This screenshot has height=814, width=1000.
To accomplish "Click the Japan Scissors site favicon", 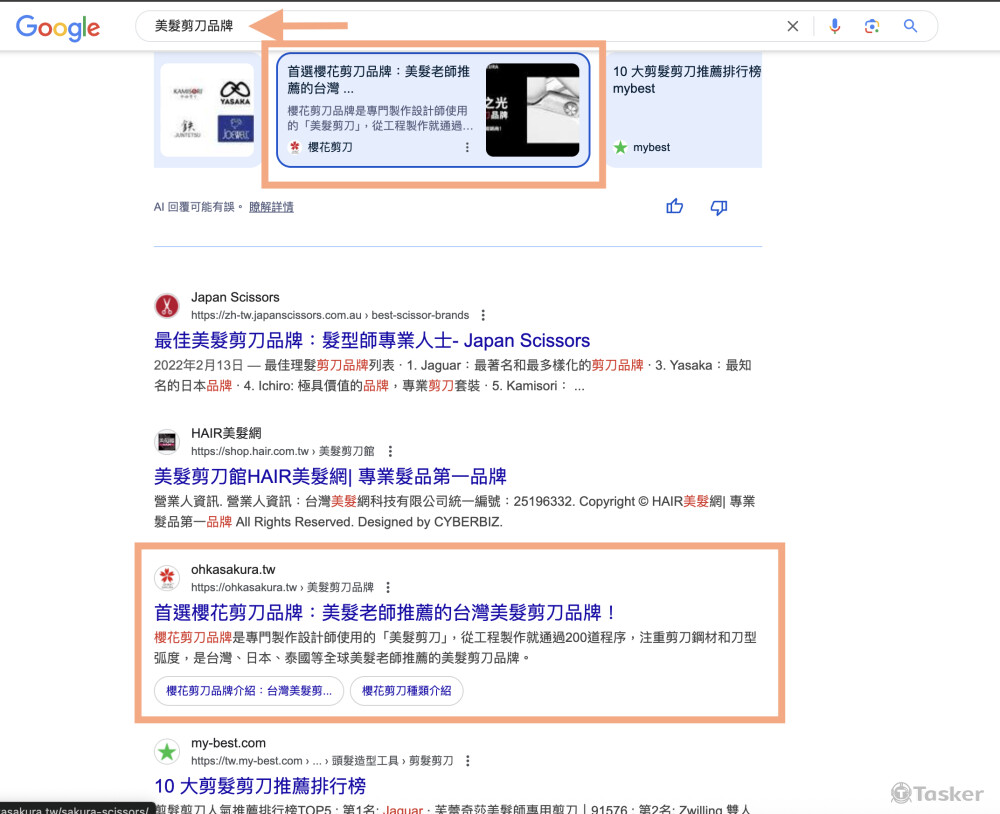I will (x=167, y=306).
